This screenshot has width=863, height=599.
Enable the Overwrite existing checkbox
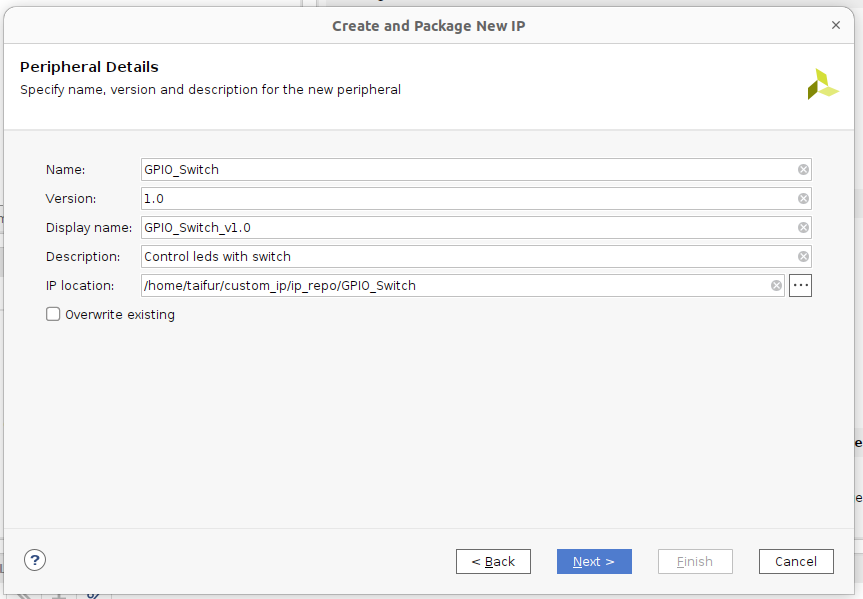(x=54, y=314)
